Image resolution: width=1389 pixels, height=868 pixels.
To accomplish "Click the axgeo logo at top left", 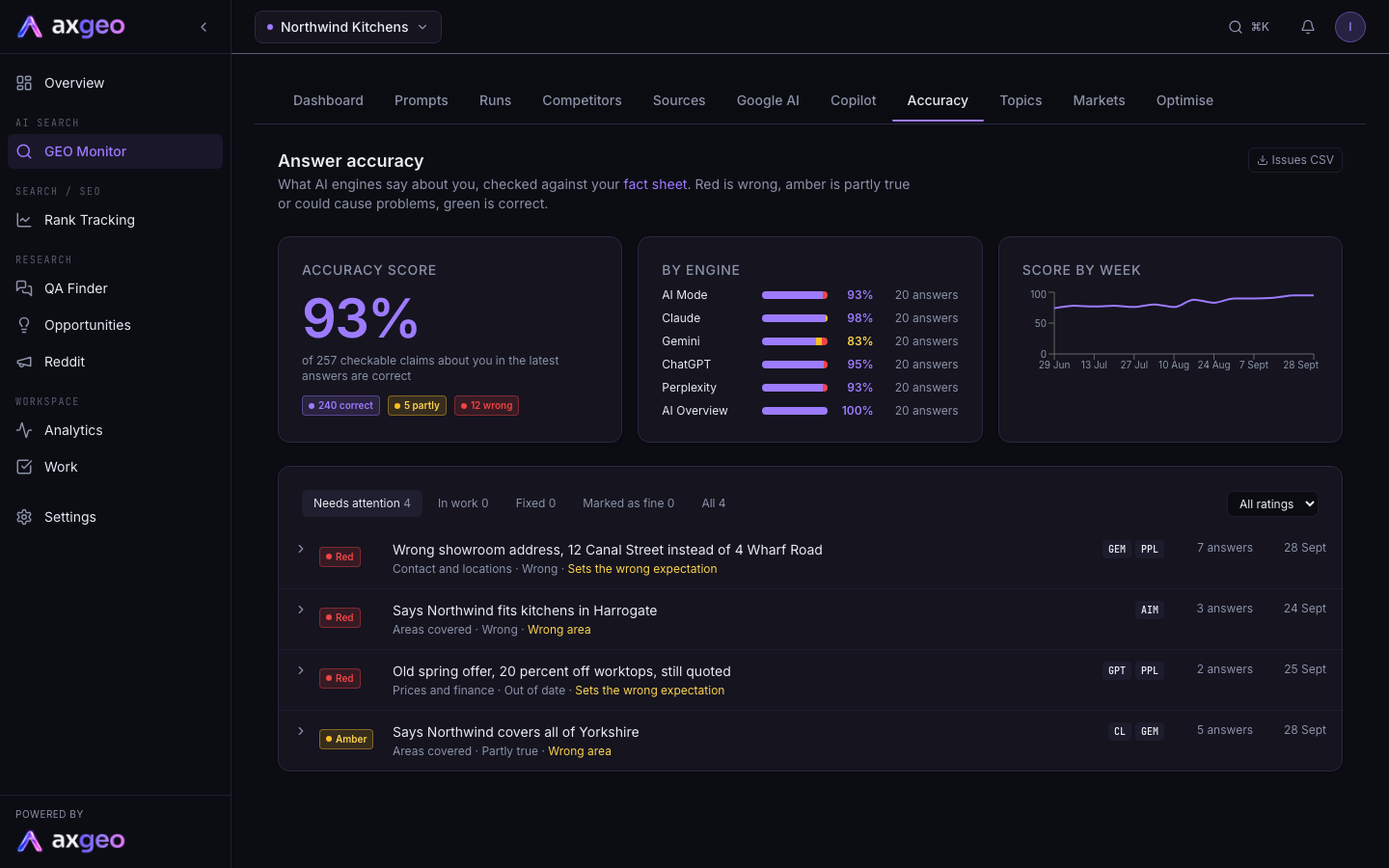I will click(71, 27).
